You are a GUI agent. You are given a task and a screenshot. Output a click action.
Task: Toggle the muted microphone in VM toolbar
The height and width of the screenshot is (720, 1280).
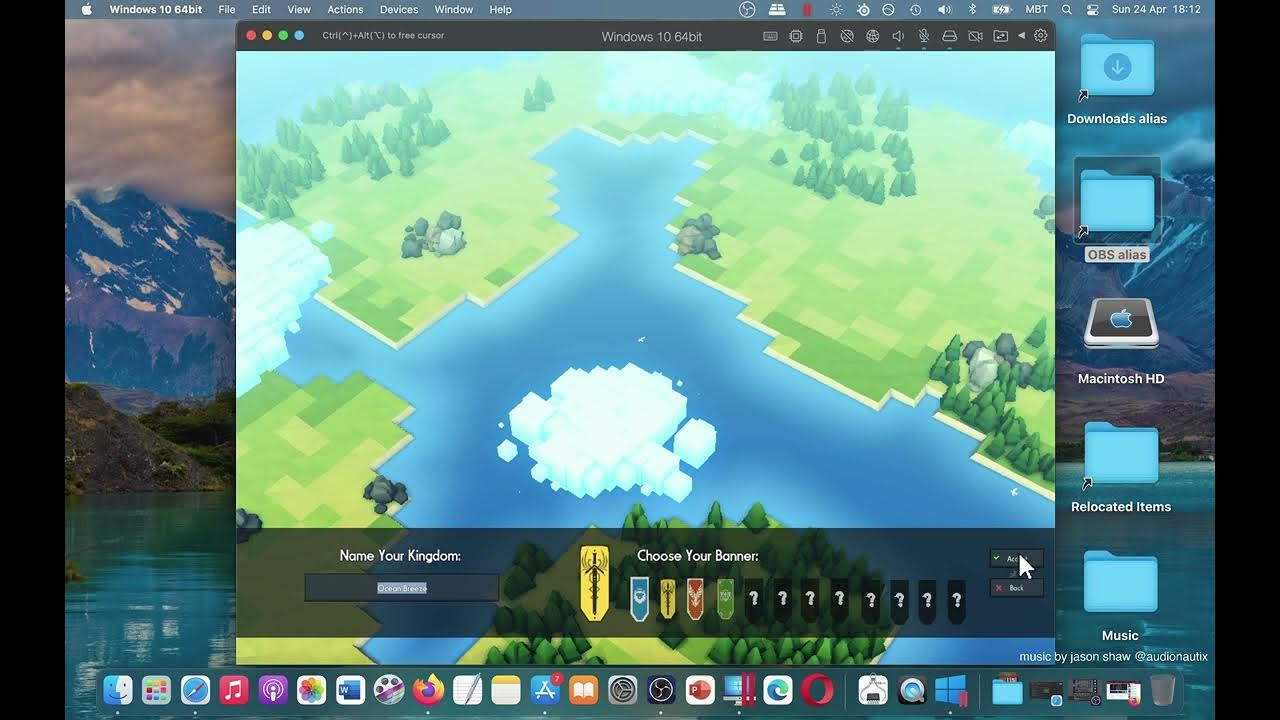(x=924, y=36)
